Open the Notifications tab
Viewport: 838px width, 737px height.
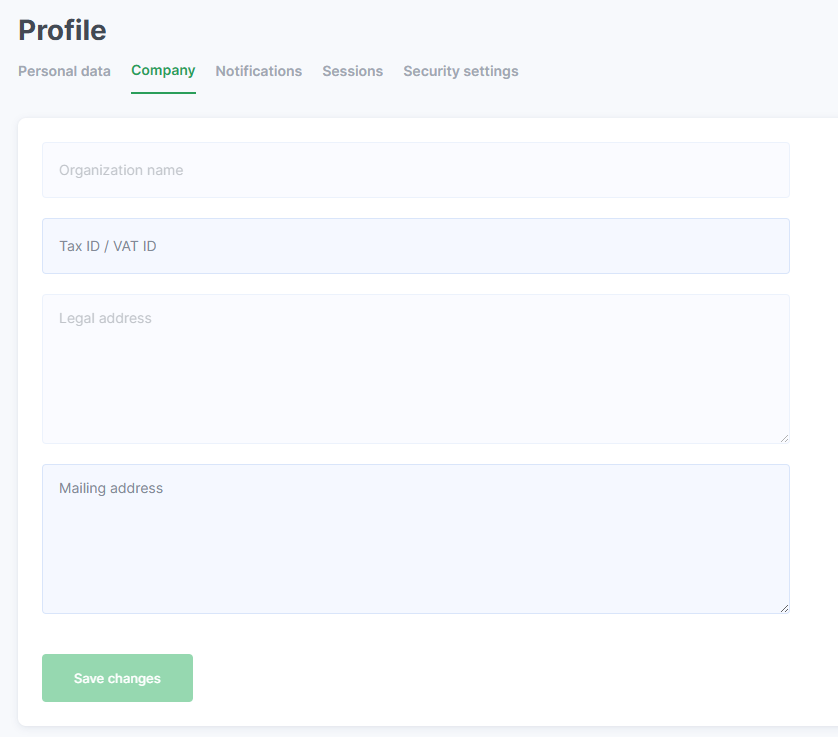pos(259,71)
